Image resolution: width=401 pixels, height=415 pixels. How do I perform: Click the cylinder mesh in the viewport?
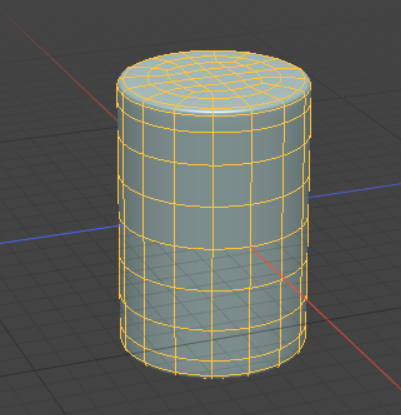pos(213,214)
